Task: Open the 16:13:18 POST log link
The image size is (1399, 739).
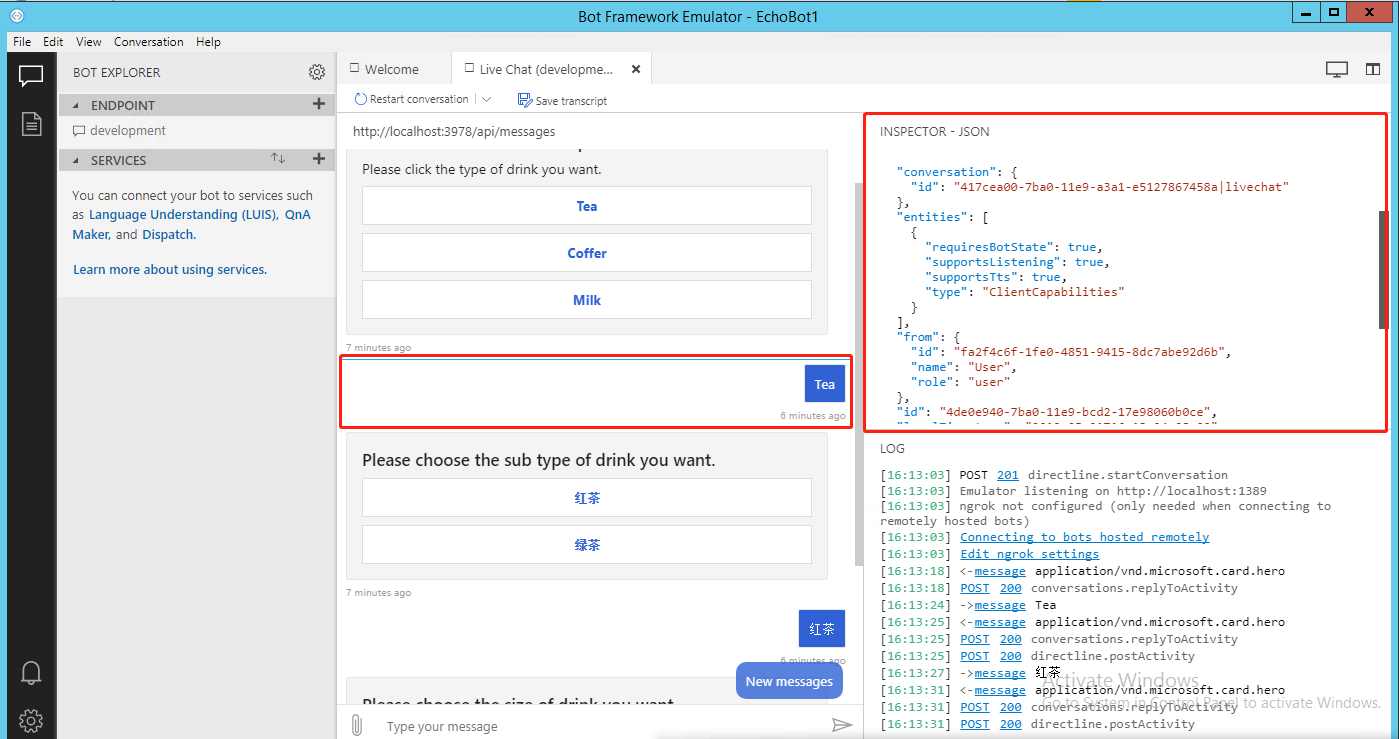Action: pyautogui.click(x=975, y=588)
